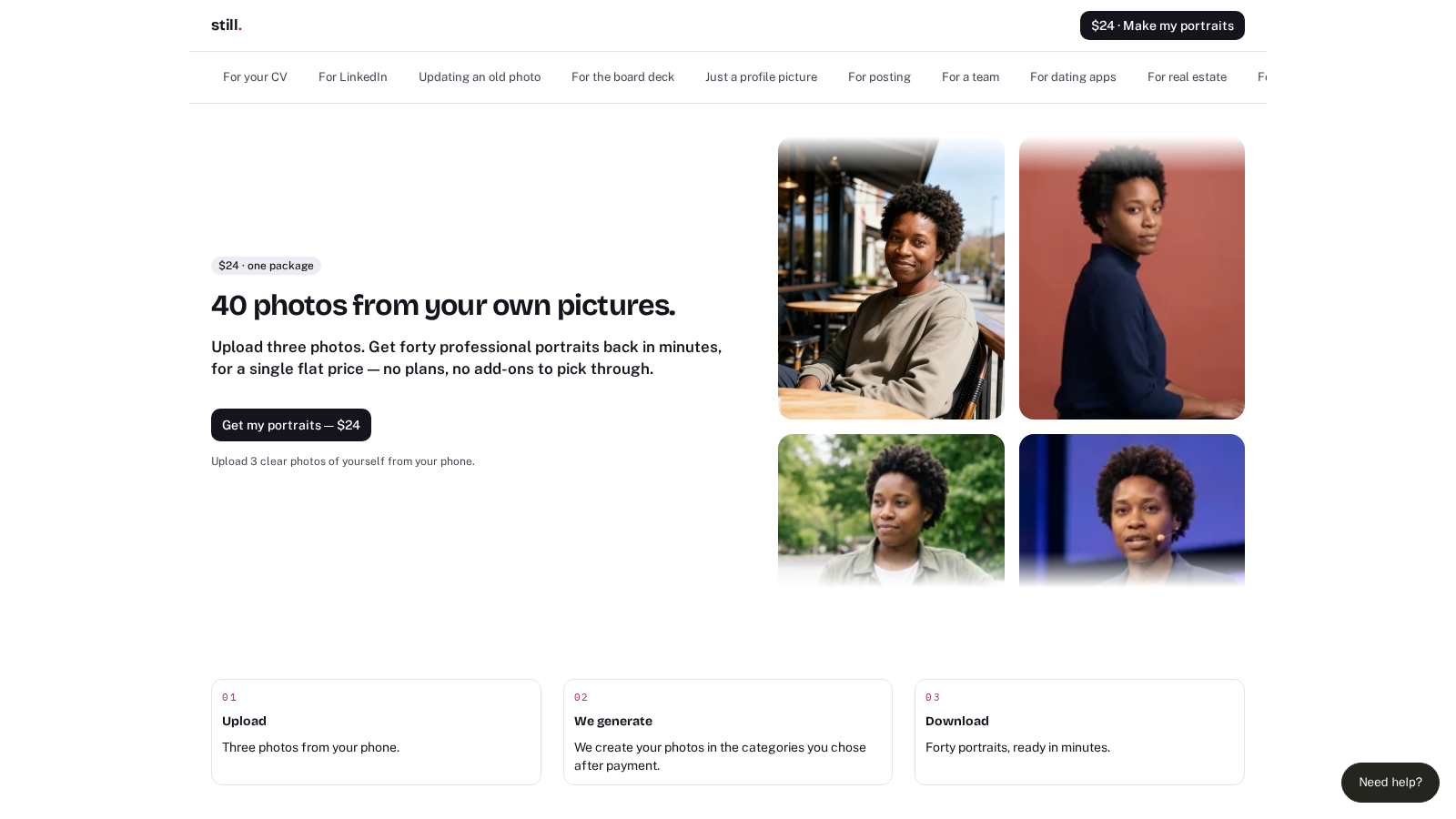Viewport: 1456px width, 819px height.
Task: Open the For a team tab
Action: point(970,77)
